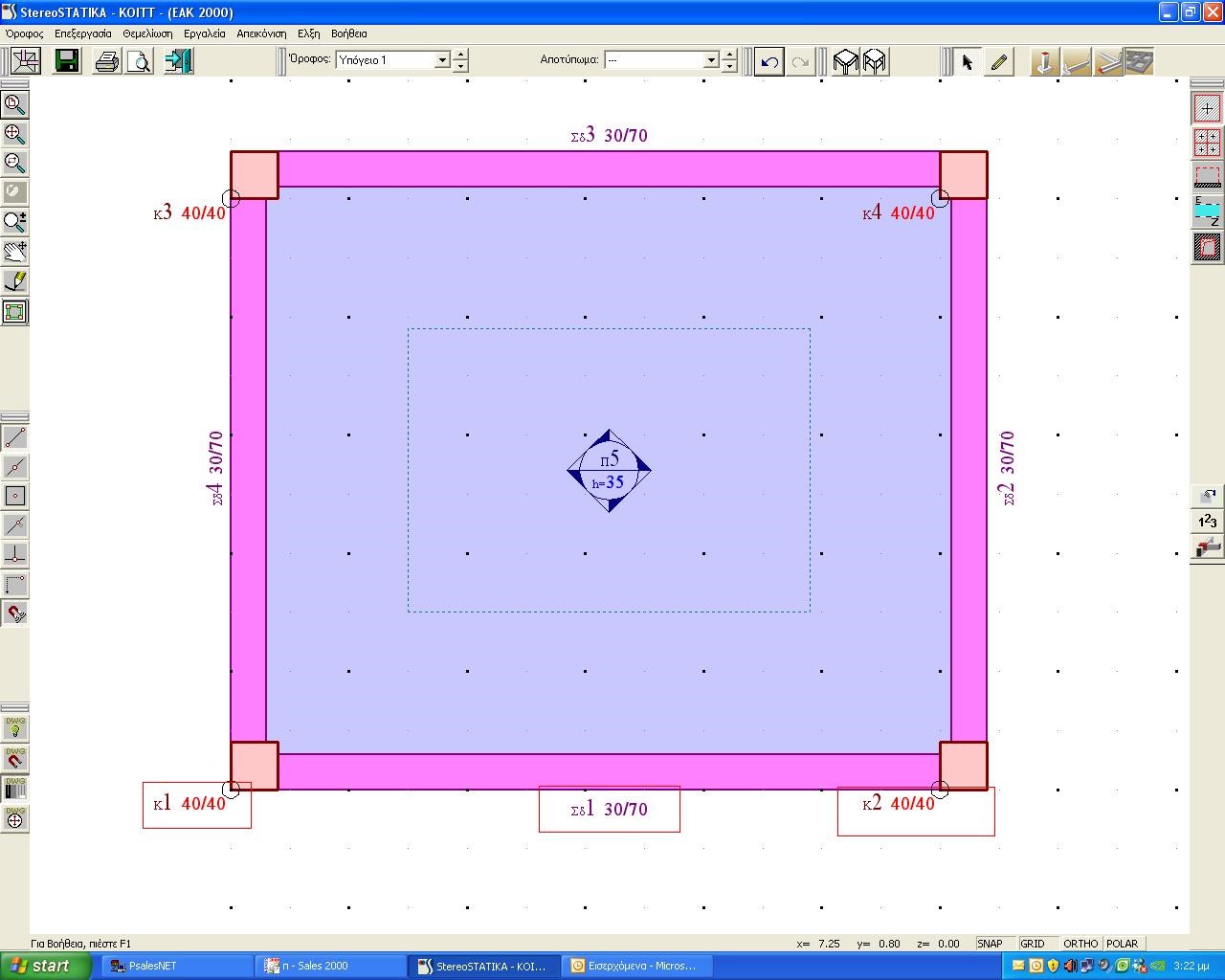Click the zoom window icon
Screen dimensions: 1225x980
(14, 103)
